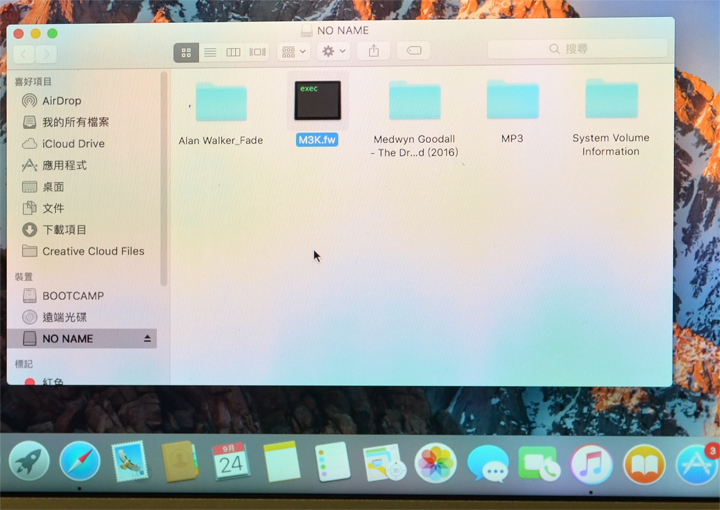Viewport: 720px width, 510px height.
Task: Open App Store from the Dock
Action: 697,465
